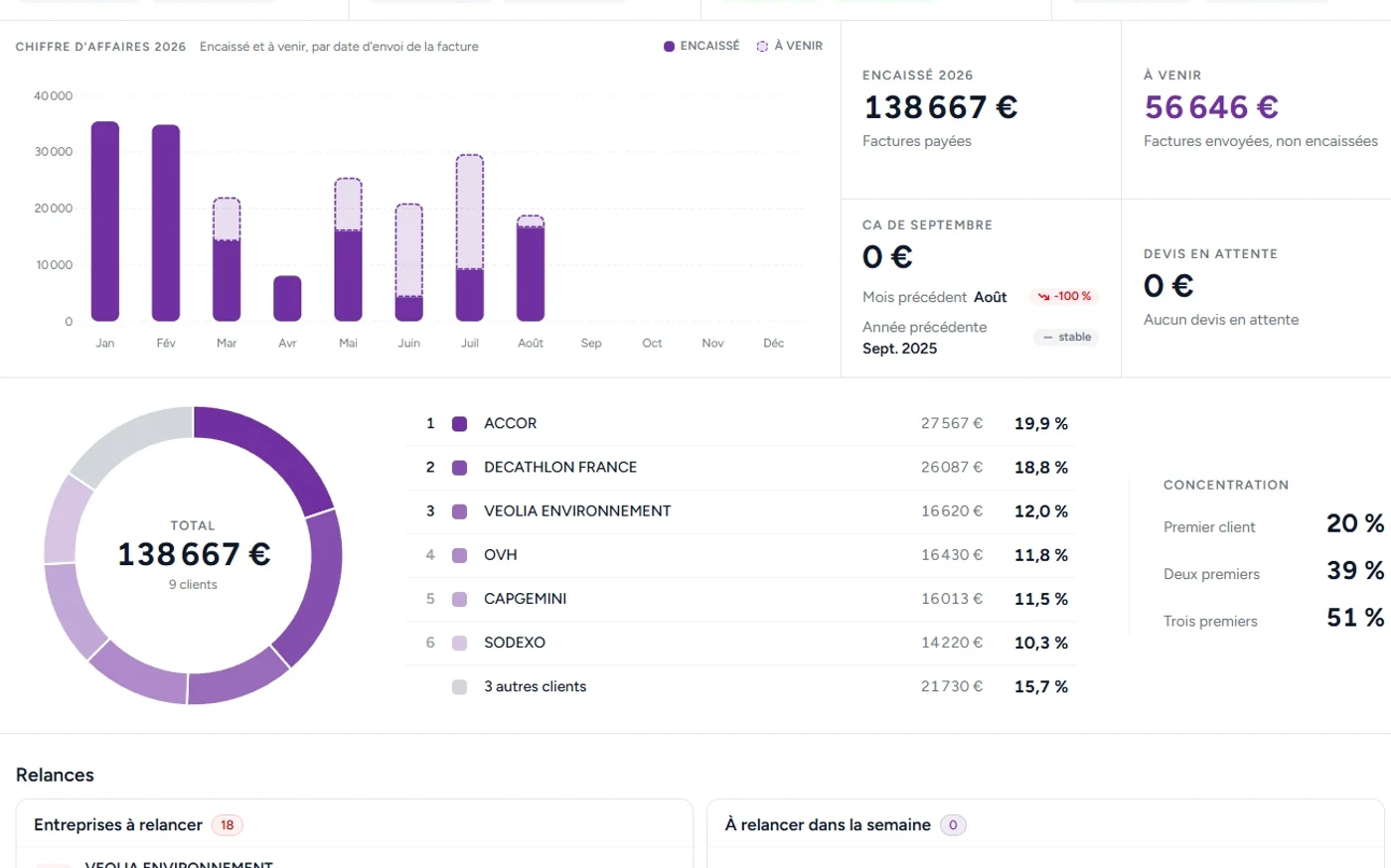The width and height of the screenshot is (1391, 868).
Task: Click the 'Relances' section title
Action: click(55, 776)
